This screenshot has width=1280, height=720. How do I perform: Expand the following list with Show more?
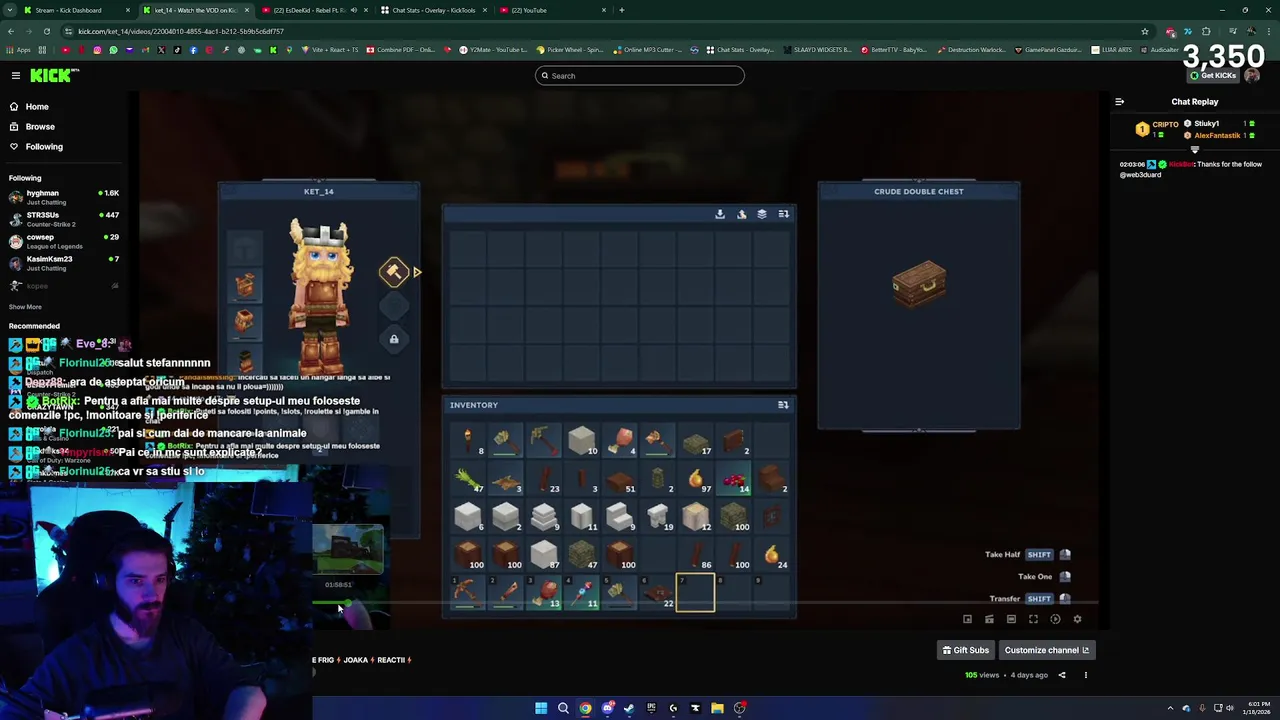click(25, 307)
